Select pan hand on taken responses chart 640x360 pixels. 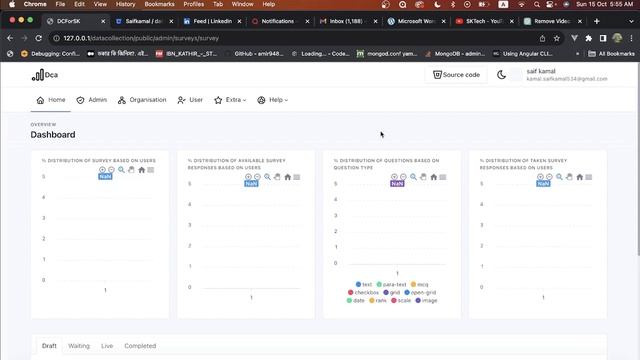569,177
